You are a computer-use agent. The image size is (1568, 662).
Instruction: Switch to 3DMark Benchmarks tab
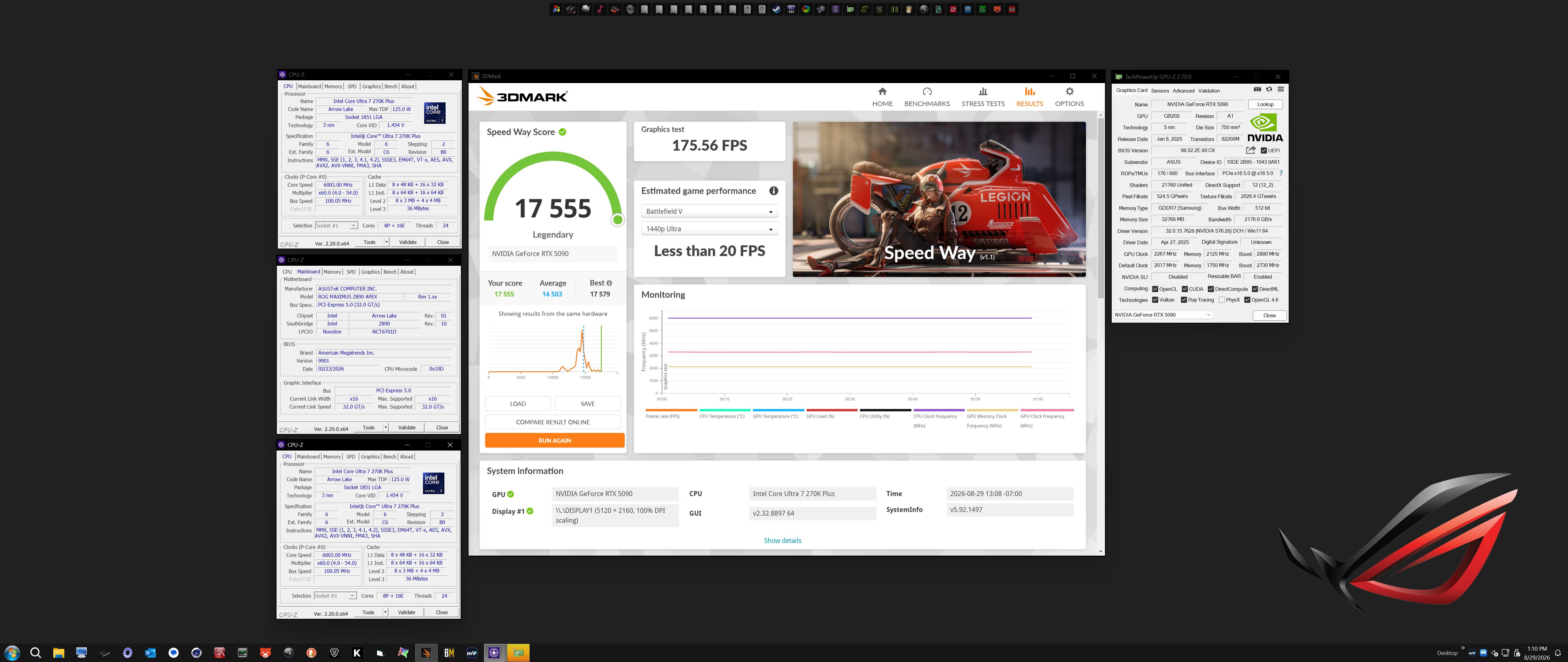927,97
